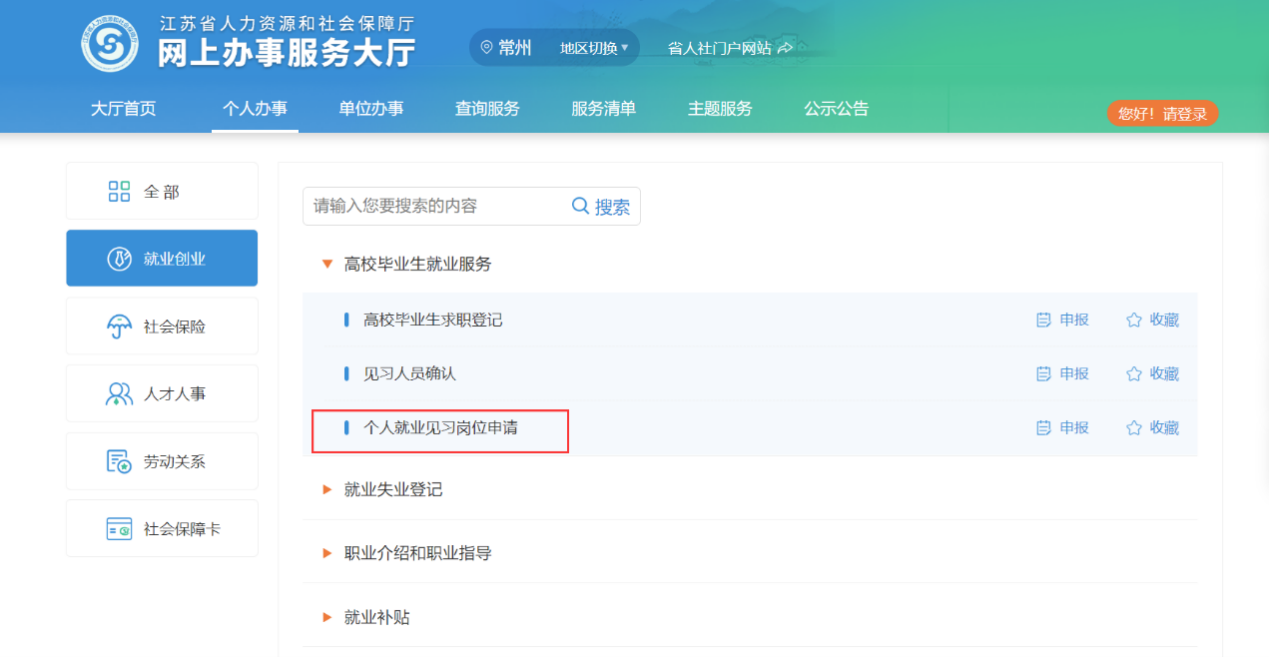The height and width of the screenshot is (657, 1269).
Task: Click the magnifier search icon
Action: click(580, 206)
